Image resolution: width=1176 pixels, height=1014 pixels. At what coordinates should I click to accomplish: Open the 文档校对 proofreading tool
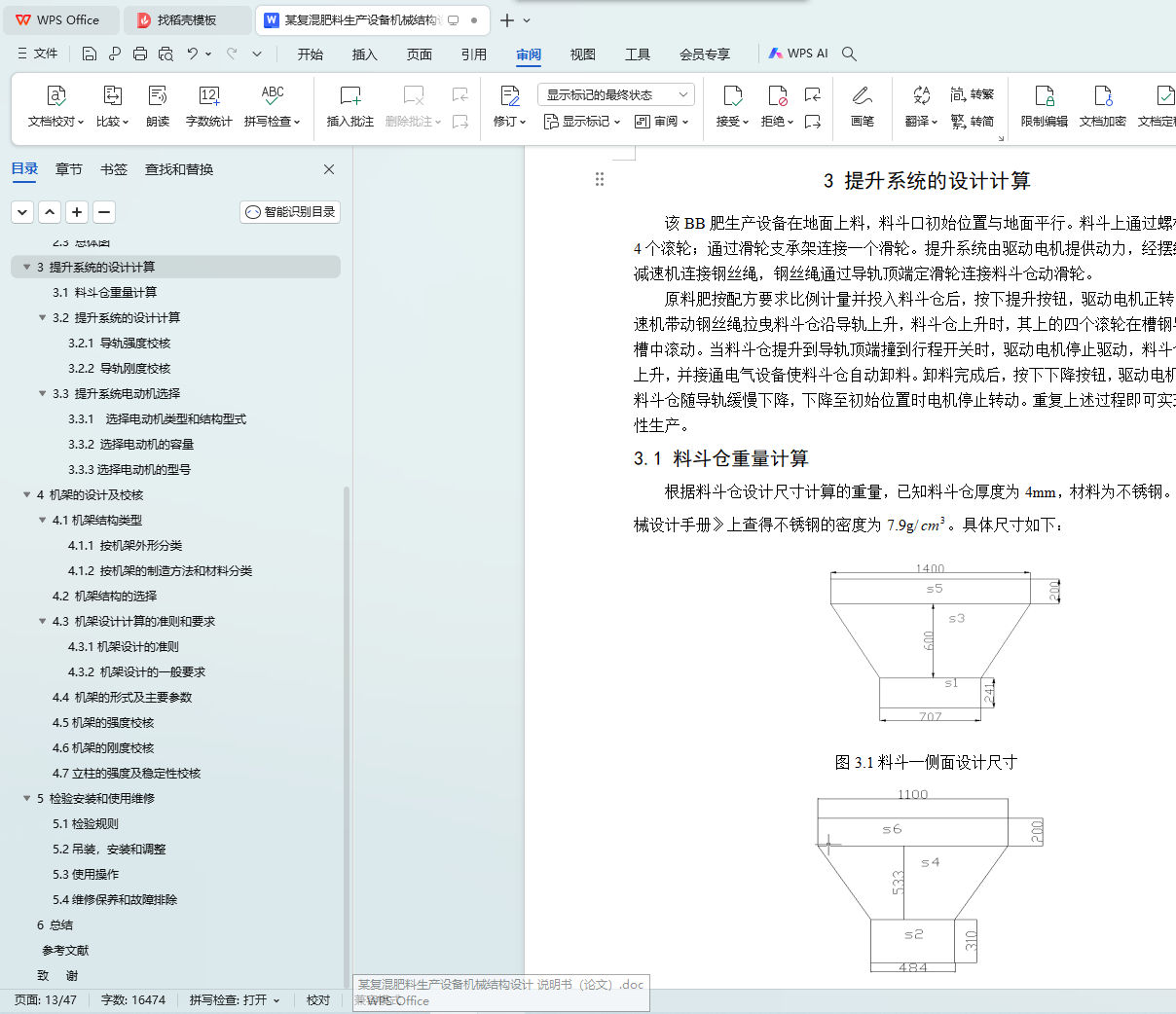[55, 107]
